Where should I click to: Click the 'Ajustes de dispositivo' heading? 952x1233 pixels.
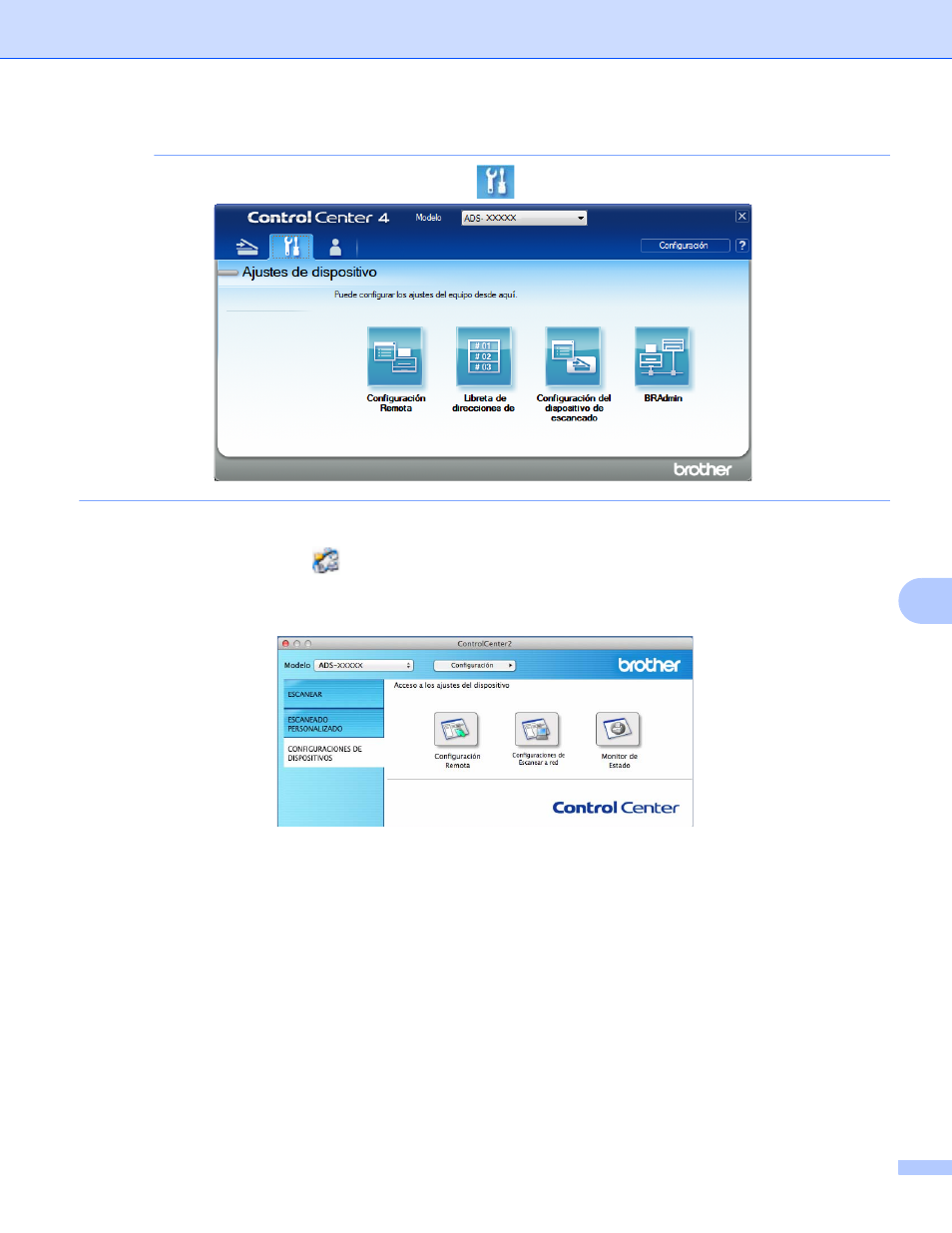(x=309, y=272)
